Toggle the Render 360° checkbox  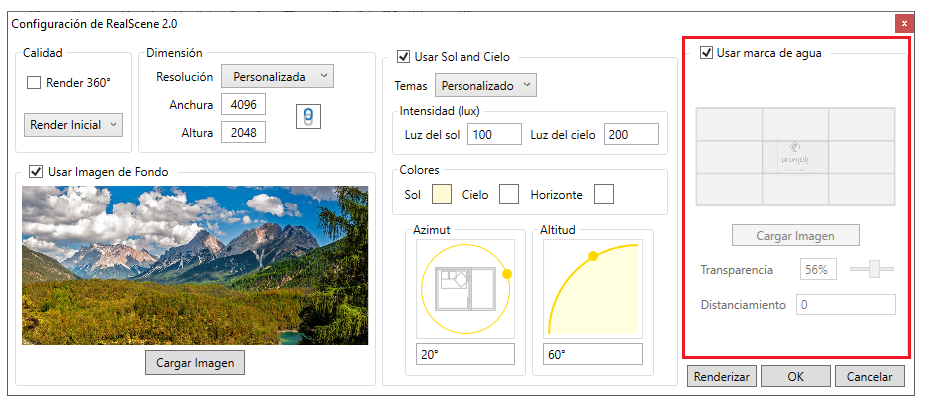coord(34,83)
